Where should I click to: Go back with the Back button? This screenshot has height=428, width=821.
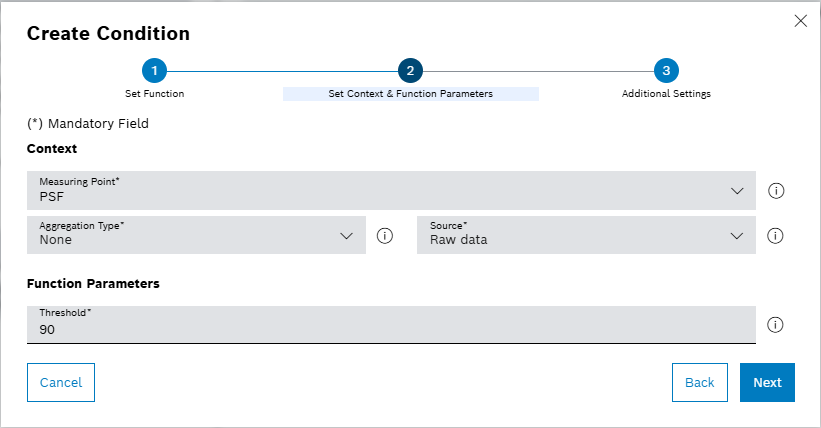[699, 382]
